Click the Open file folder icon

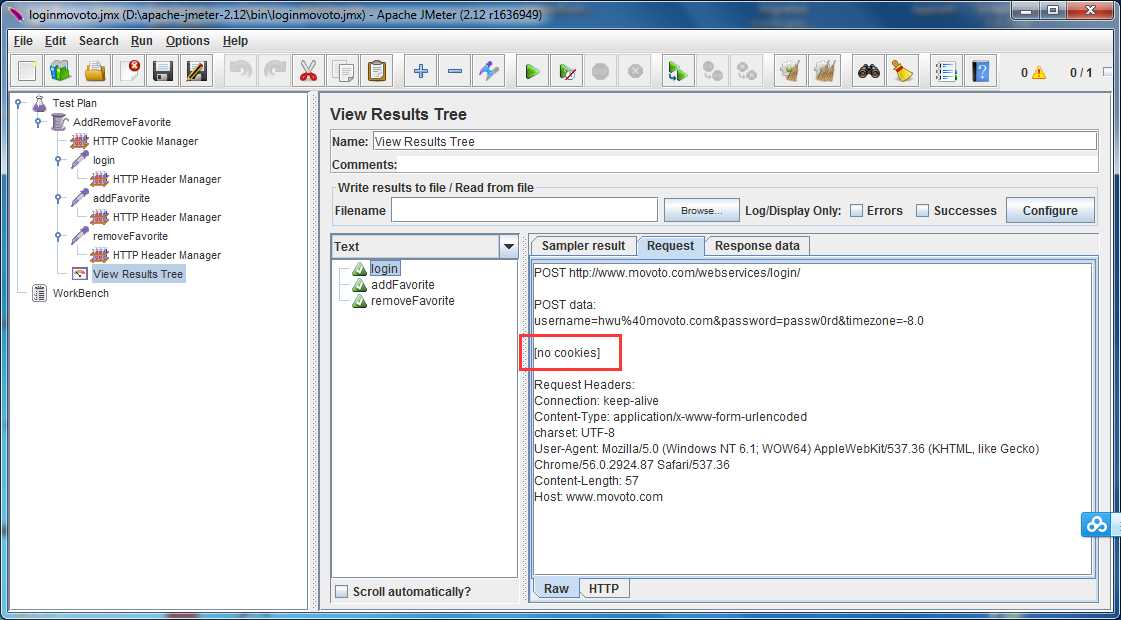click(x=95, y=71)
